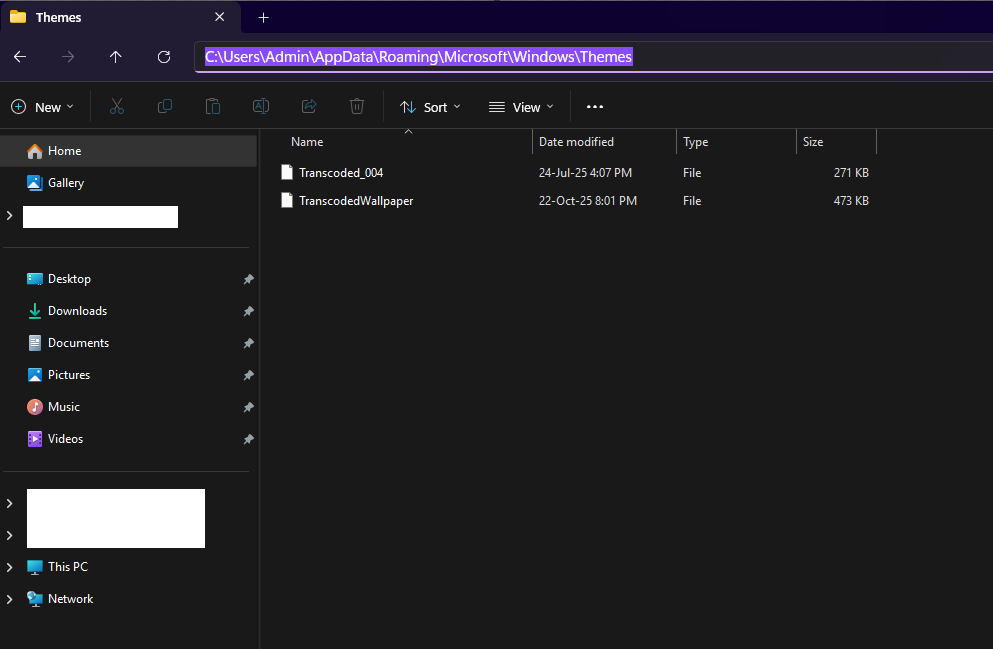This screenshot has height=649, width=993.
Task: Click the Copy icon in toolbar
Action: (165, 106)
